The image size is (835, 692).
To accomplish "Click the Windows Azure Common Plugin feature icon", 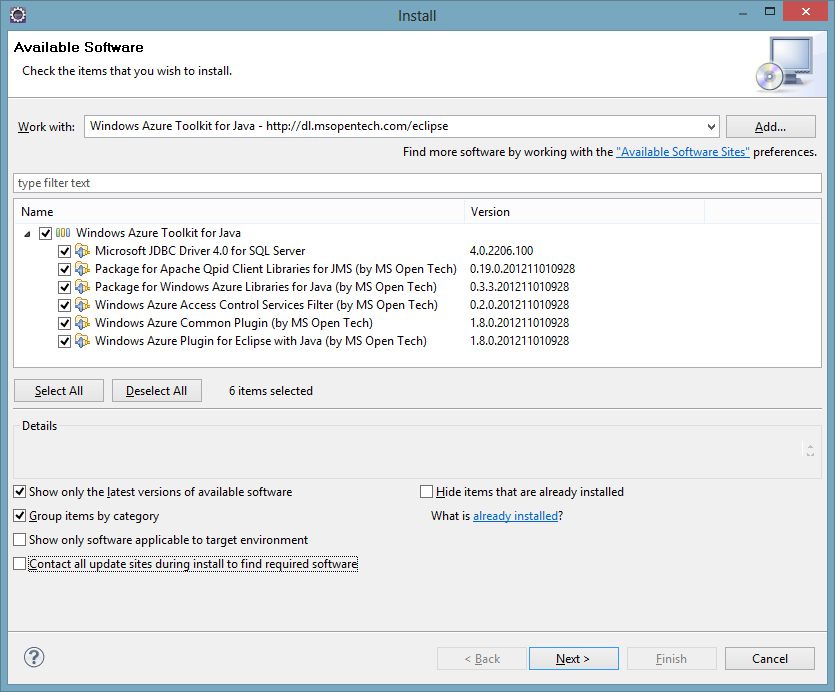I will pos(83,323).
